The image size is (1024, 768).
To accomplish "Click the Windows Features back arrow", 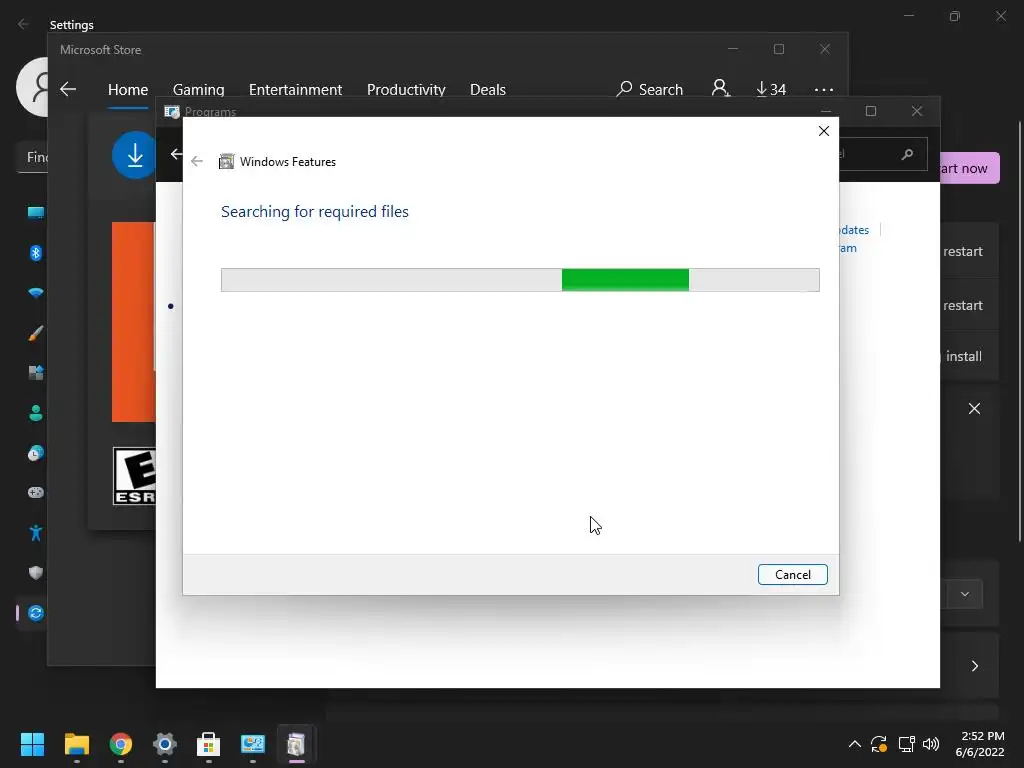I will click(197, 161).
